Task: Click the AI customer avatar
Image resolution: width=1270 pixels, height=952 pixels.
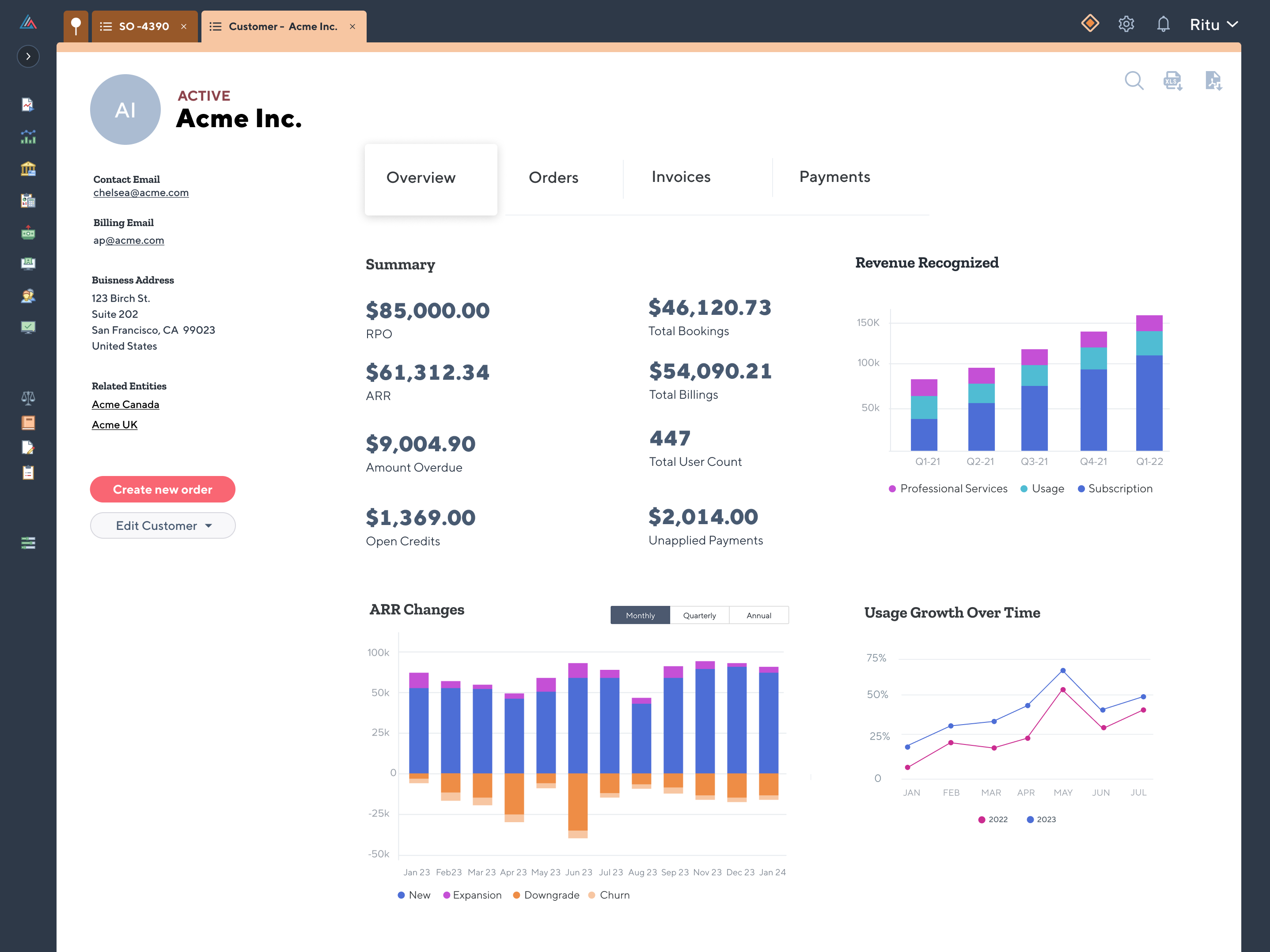Action: (125, 110)
